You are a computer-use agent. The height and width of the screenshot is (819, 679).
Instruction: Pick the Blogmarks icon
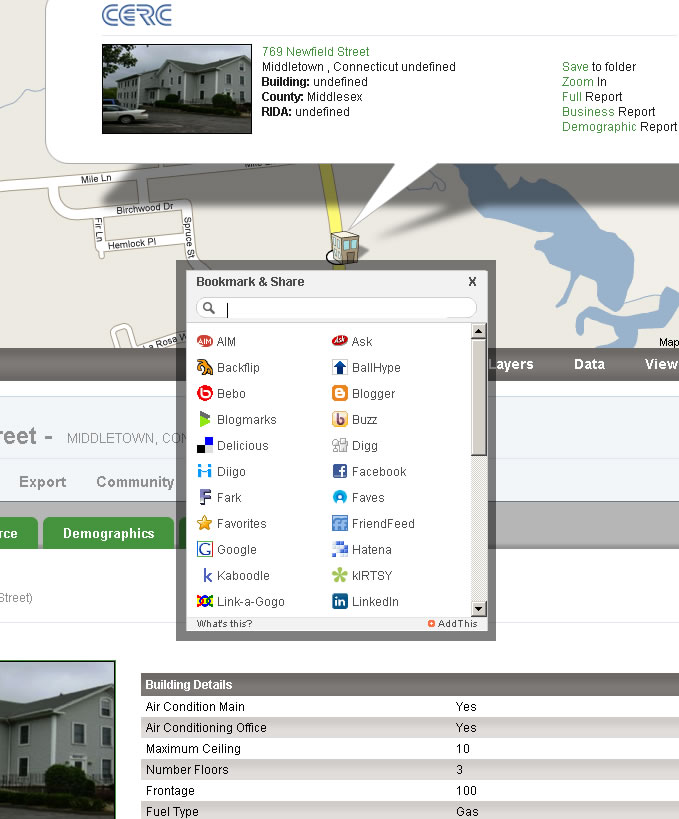pos(204,419)
